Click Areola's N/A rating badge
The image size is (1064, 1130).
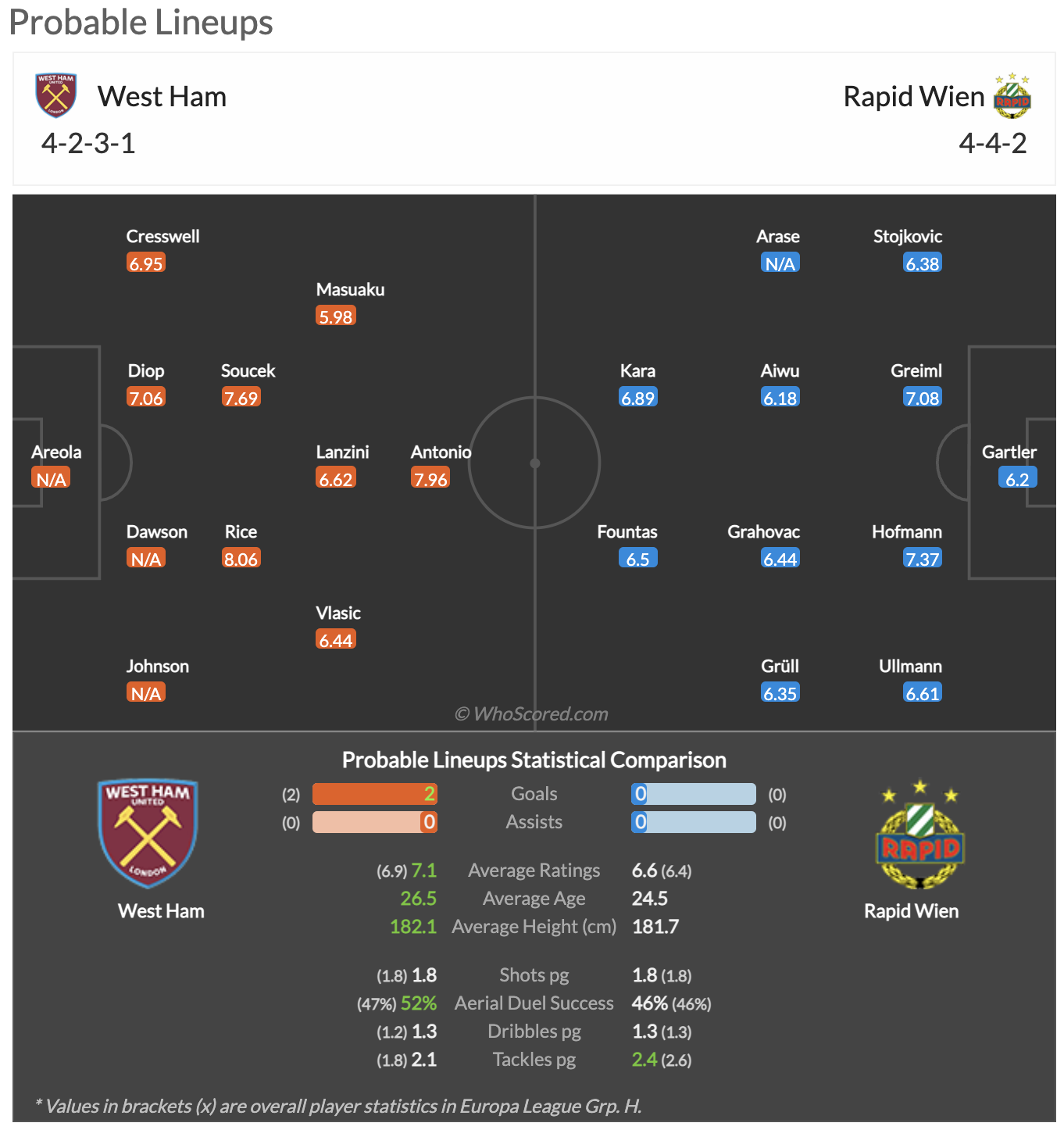point(51,478)
